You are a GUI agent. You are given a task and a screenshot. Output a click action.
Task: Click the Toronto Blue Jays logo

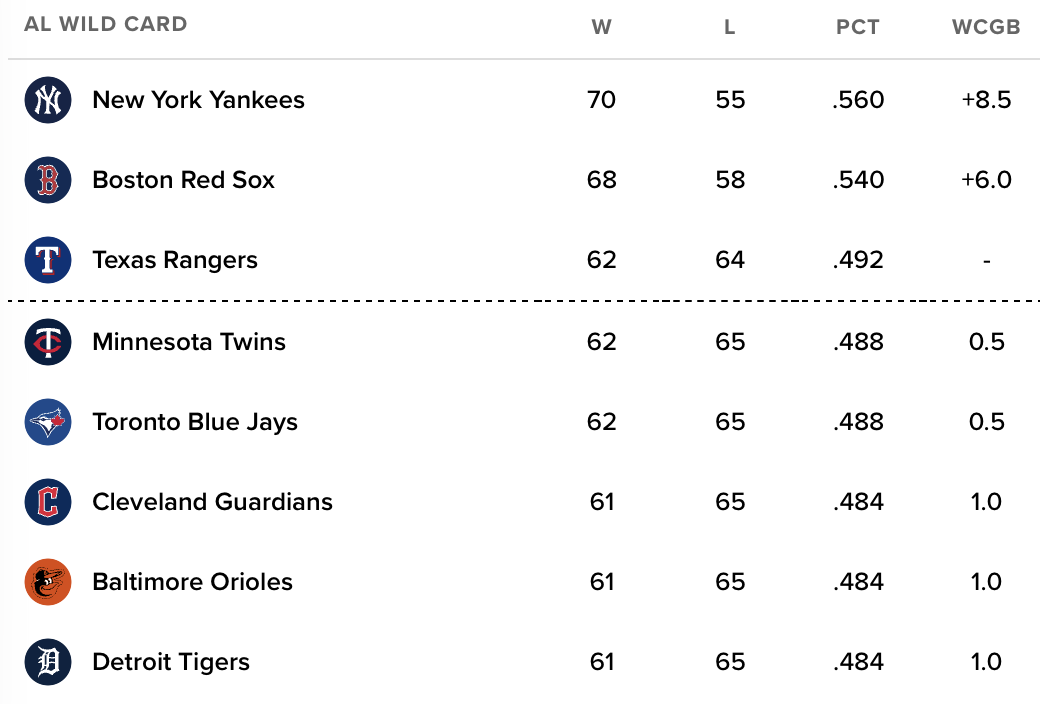[48, 422]
